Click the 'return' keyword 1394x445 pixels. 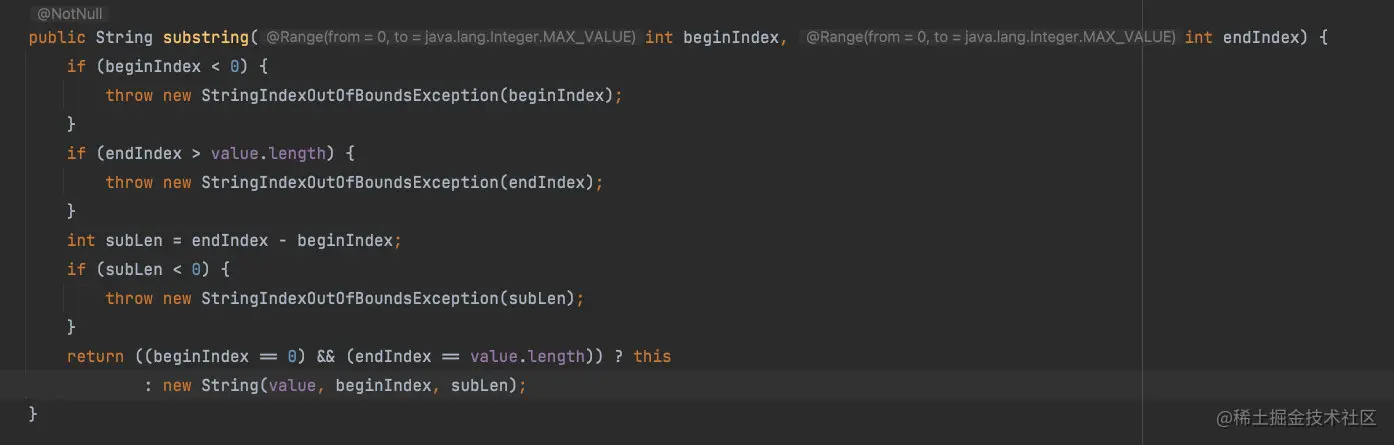[95, 357]
